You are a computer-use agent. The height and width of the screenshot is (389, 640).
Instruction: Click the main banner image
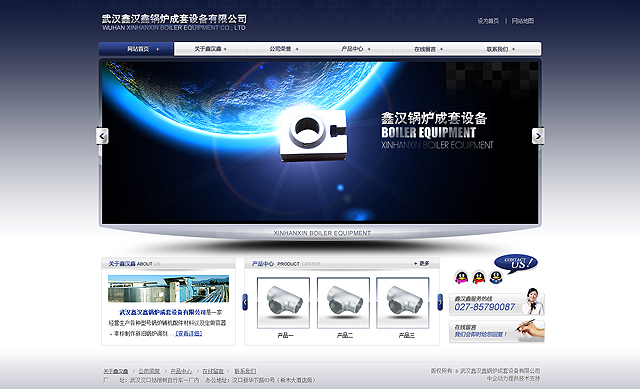320,142
